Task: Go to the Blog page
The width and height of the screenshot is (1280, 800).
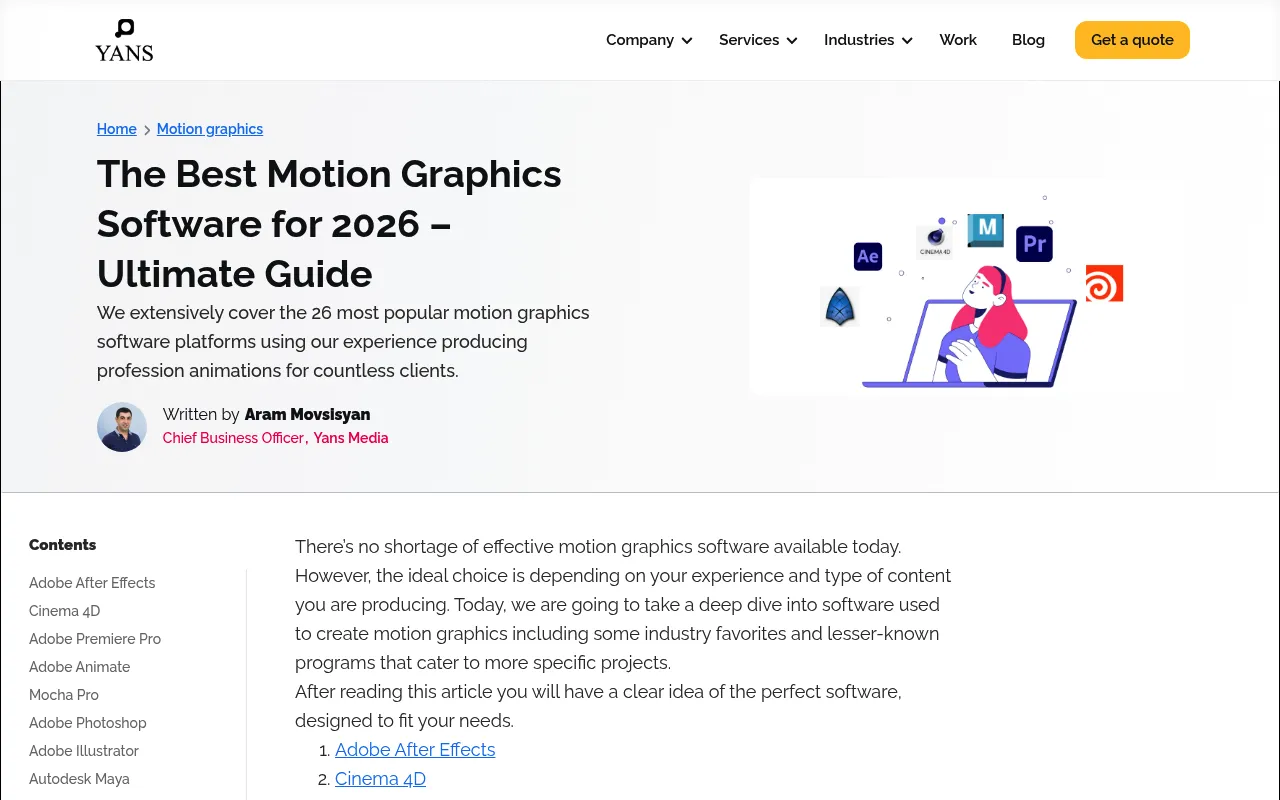Action: pyautogui.click(x=1028, y=40)
